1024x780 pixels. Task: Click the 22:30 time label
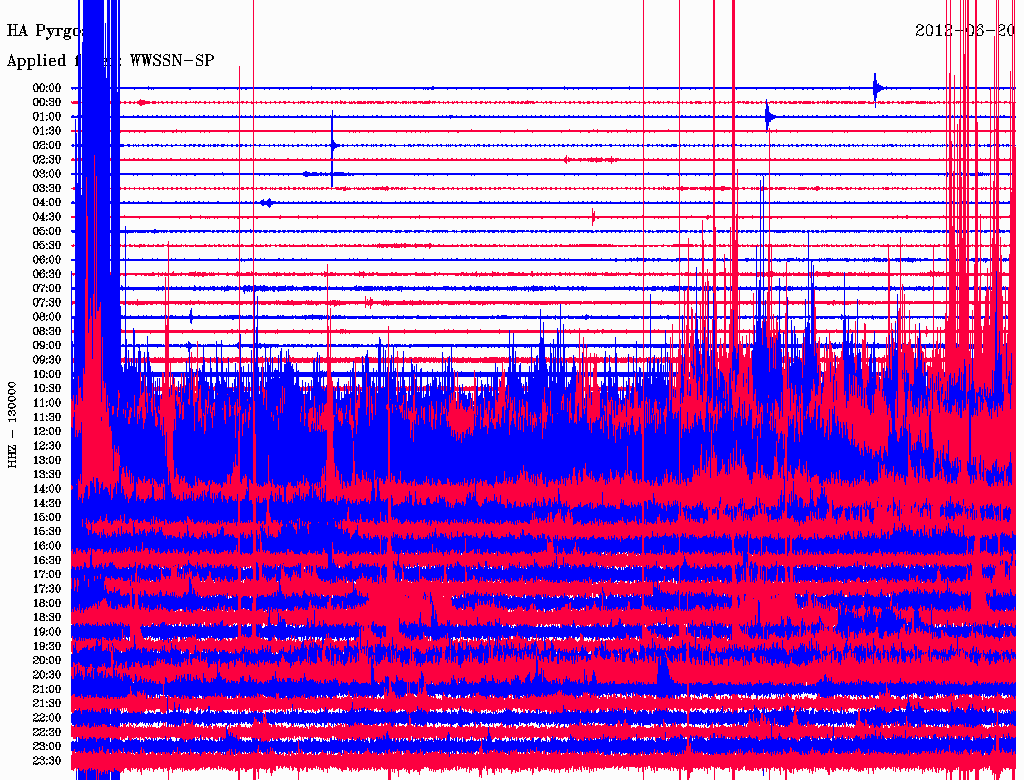point(47,732)
